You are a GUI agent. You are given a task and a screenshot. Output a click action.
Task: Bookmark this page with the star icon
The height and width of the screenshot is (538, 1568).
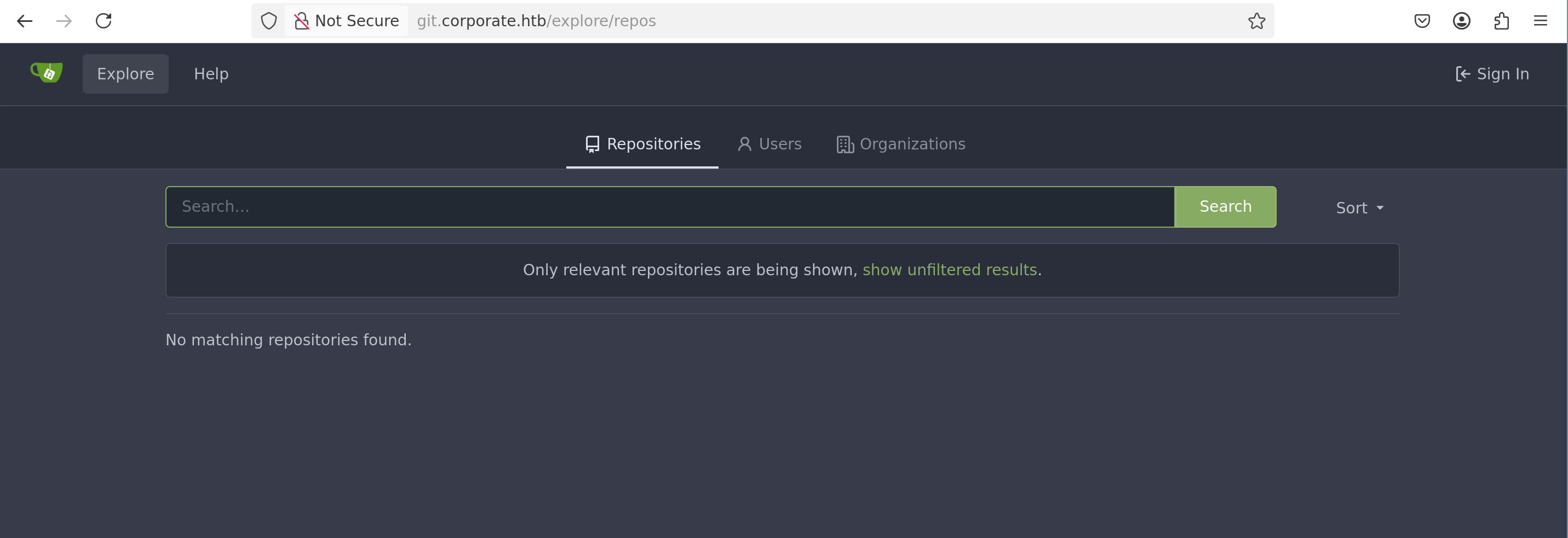1256,21
